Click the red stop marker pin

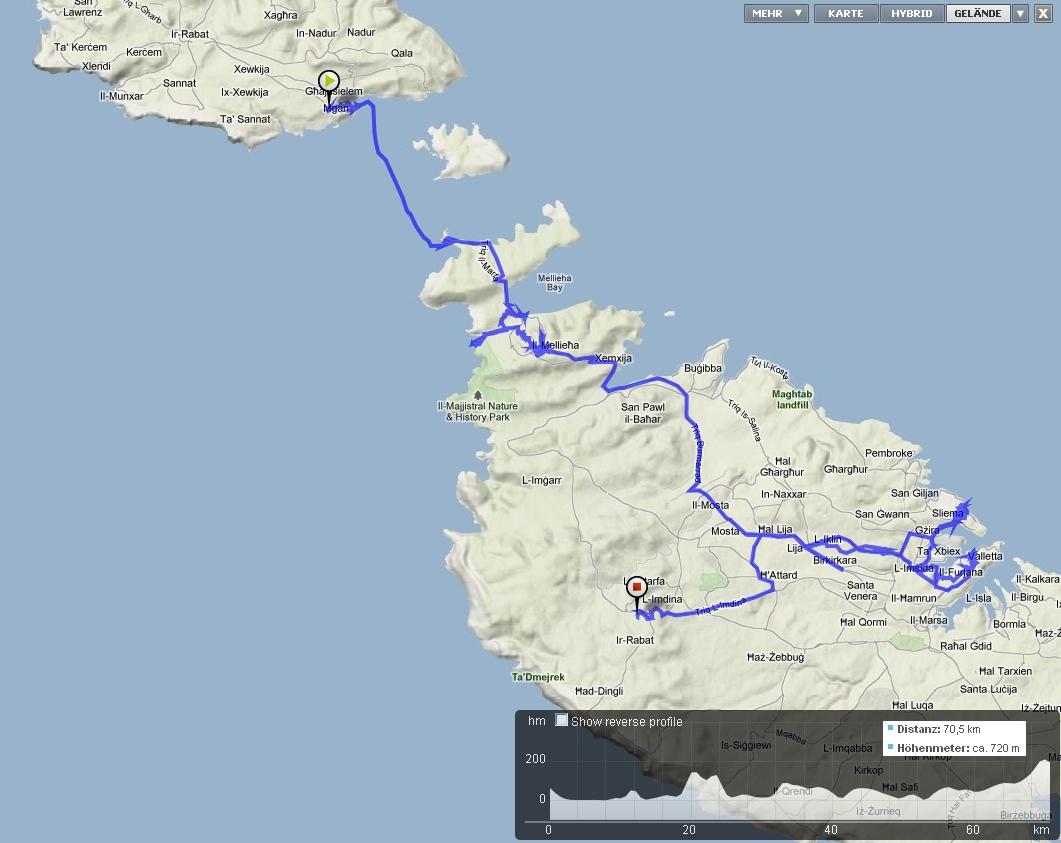(x=637, y=588)
